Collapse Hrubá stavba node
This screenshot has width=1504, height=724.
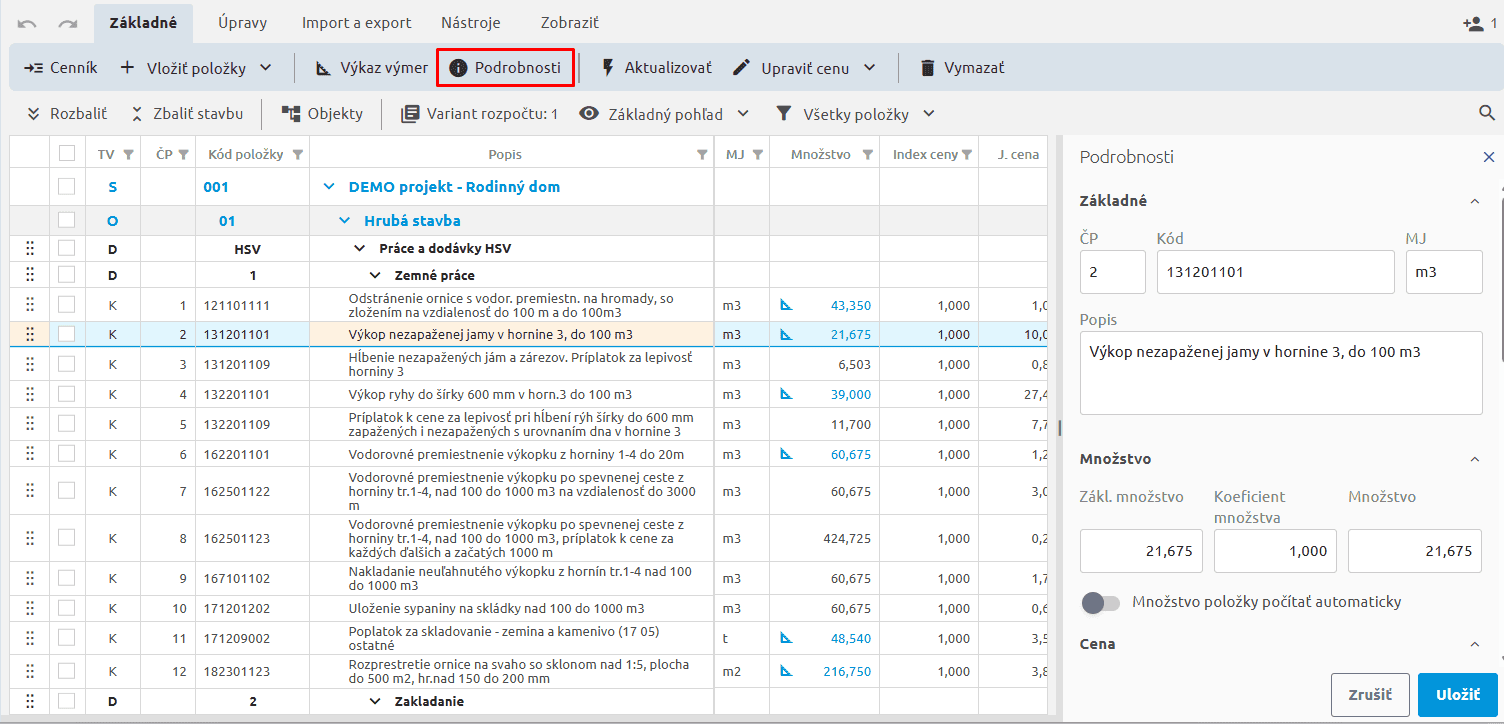(345, 220)
